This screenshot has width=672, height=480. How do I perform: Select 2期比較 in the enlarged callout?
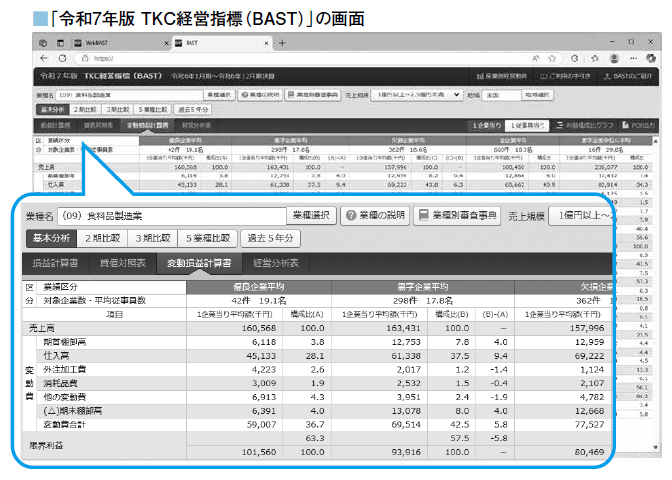(x=102, y=238)
